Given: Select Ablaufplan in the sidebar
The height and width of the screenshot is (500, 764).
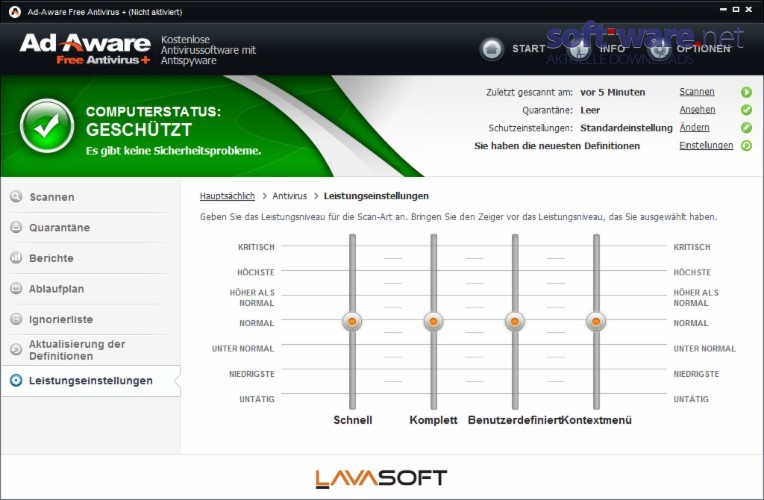Looking at the screenshot, I should point(91,289).
